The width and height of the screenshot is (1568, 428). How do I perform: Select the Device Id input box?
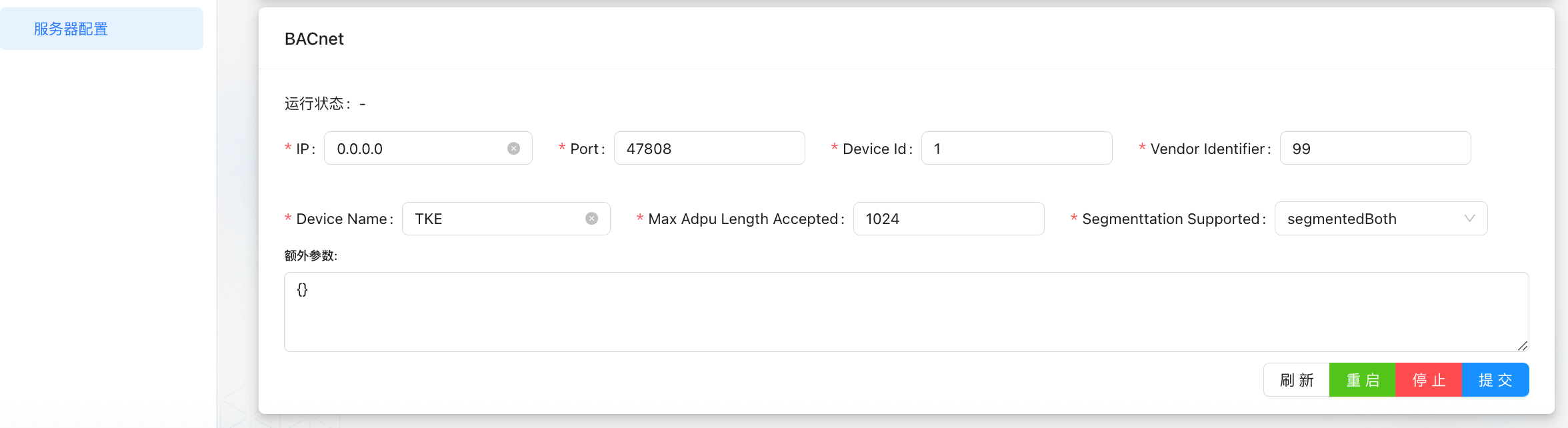click(x=1015, y=149)
